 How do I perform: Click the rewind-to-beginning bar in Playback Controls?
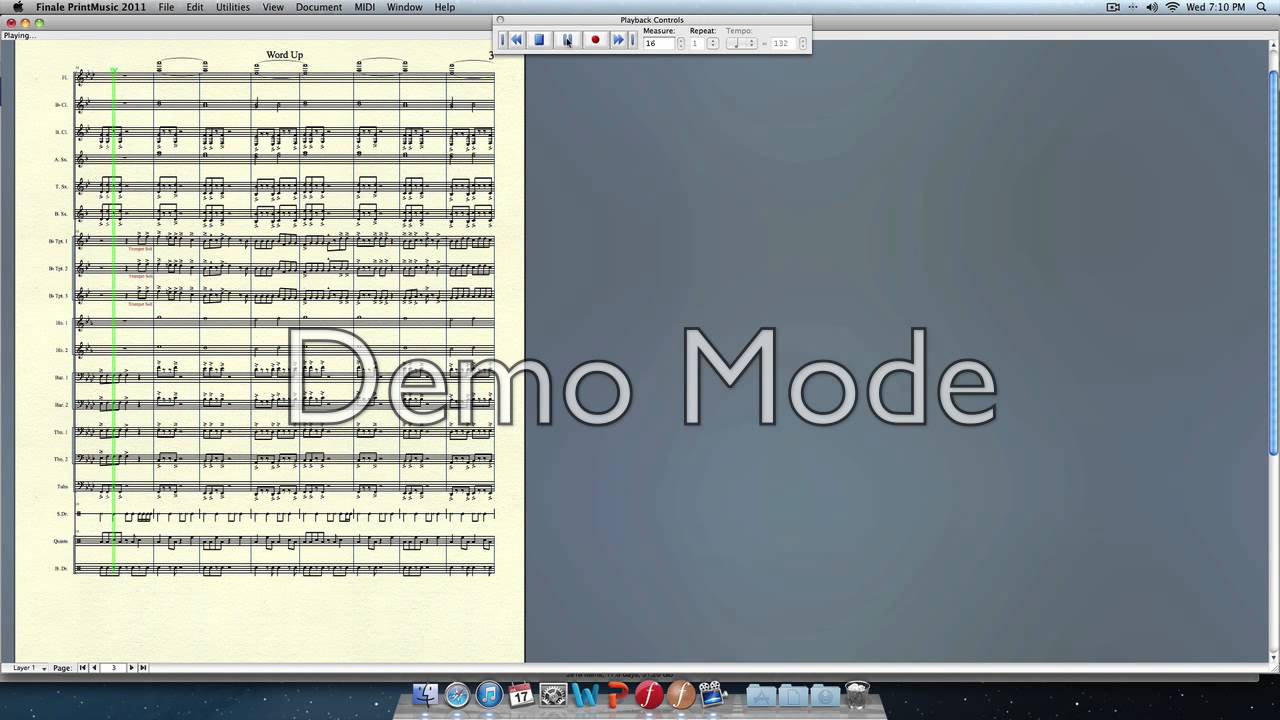(x=502, y=40)
